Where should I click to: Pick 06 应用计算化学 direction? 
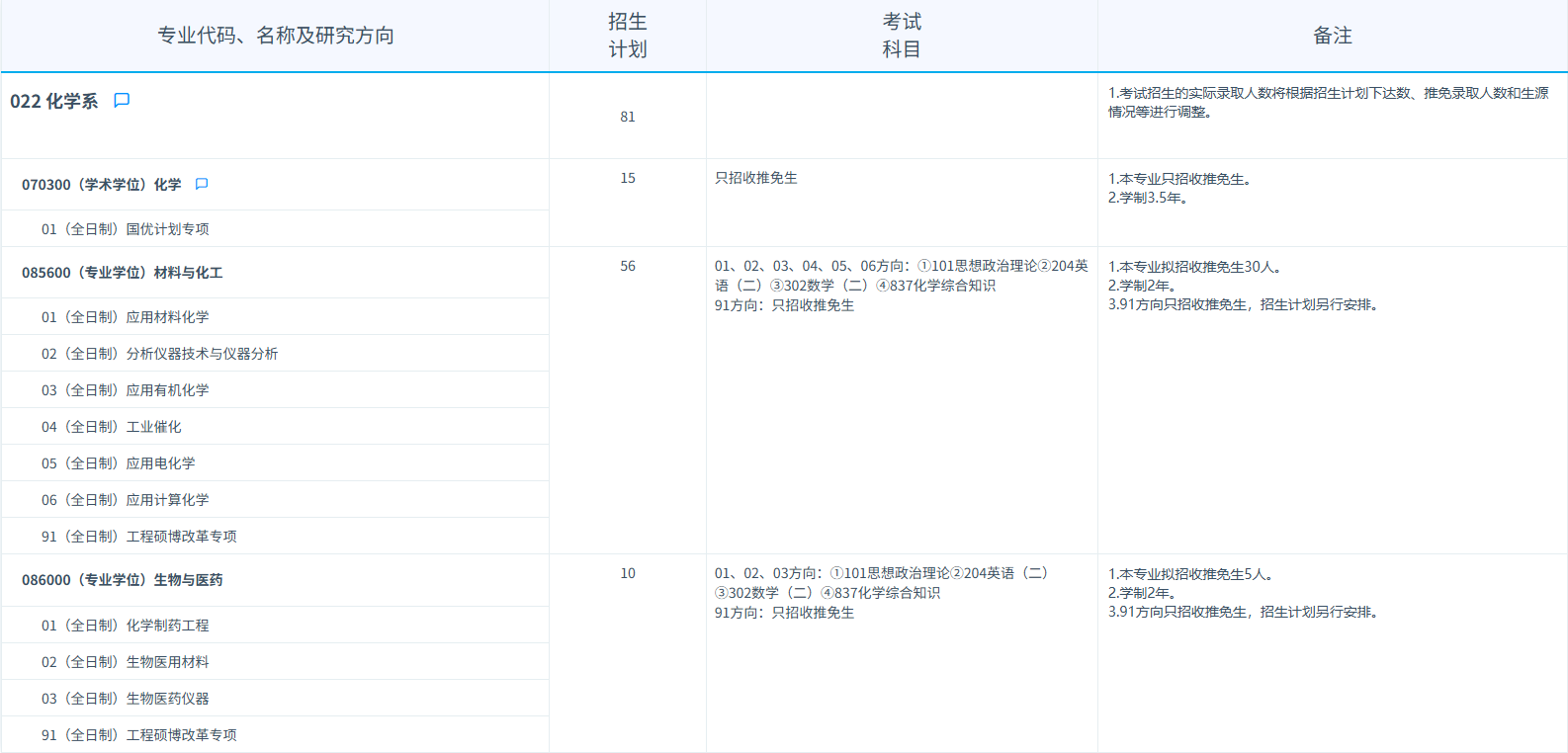tap(125, 500)
